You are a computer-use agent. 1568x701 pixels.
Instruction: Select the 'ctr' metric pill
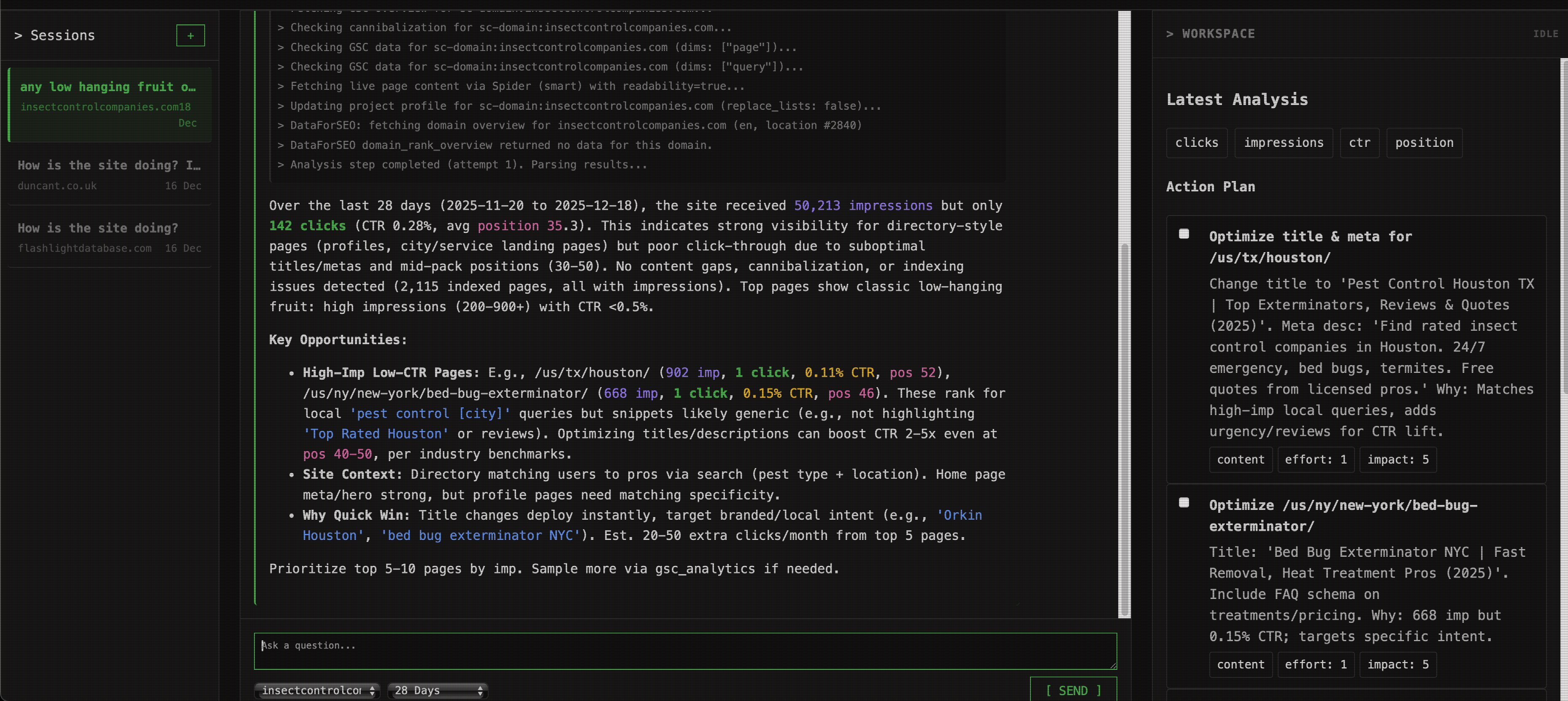click(x=1359, y=143)
